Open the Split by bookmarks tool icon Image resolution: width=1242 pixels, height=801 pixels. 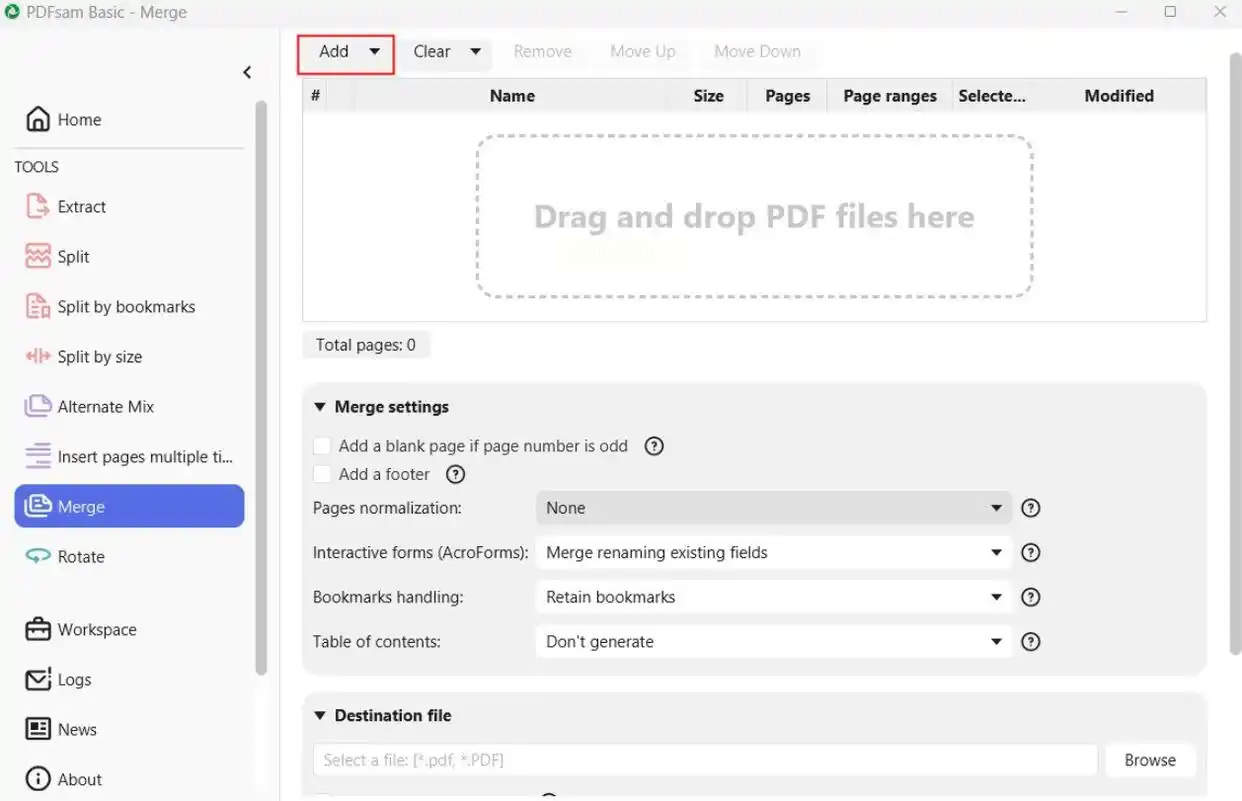[38, 307]
